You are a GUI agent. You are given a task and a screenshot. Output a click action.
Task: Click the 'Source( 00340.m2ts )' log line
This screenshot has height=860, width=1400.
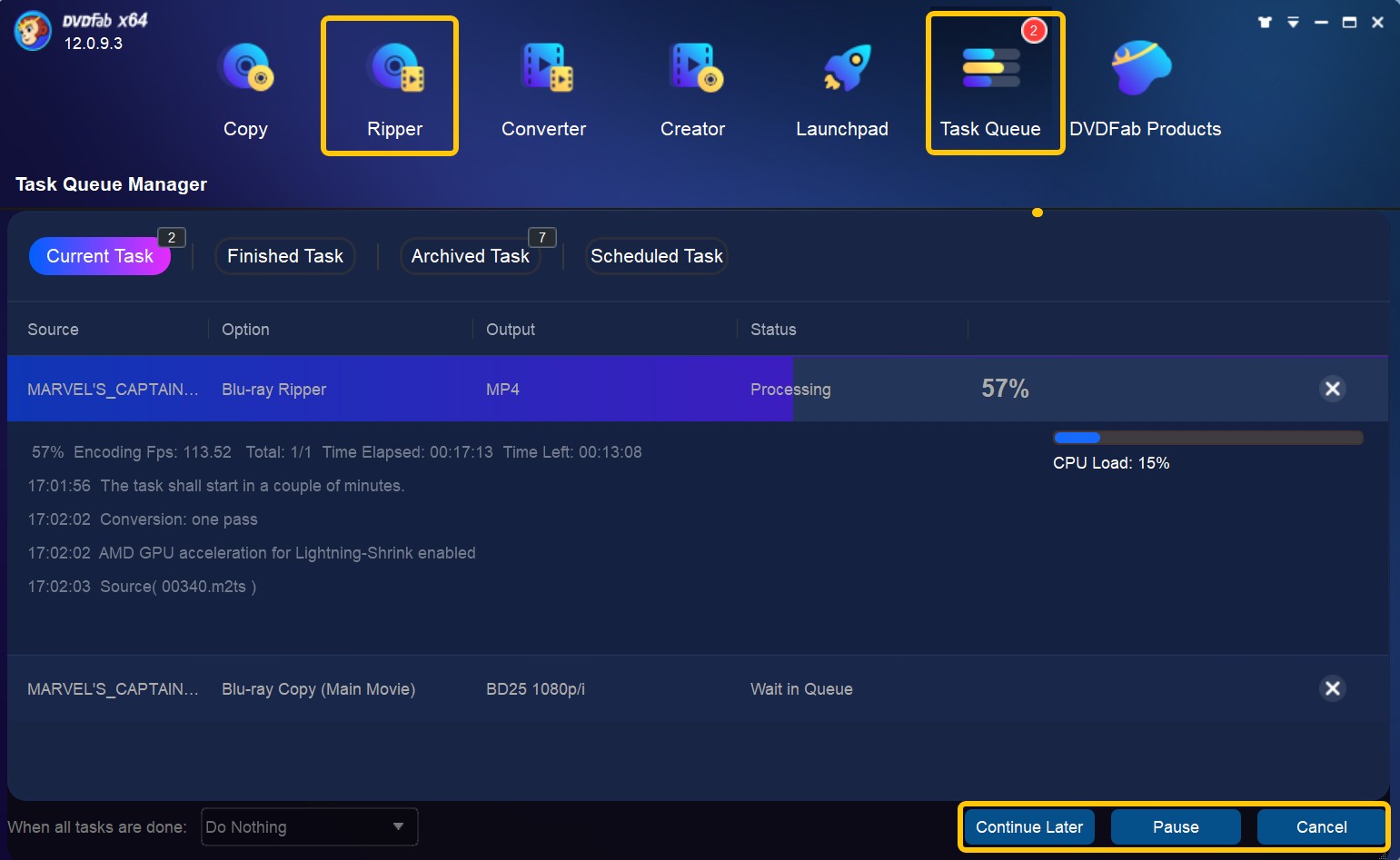point(142,587)
